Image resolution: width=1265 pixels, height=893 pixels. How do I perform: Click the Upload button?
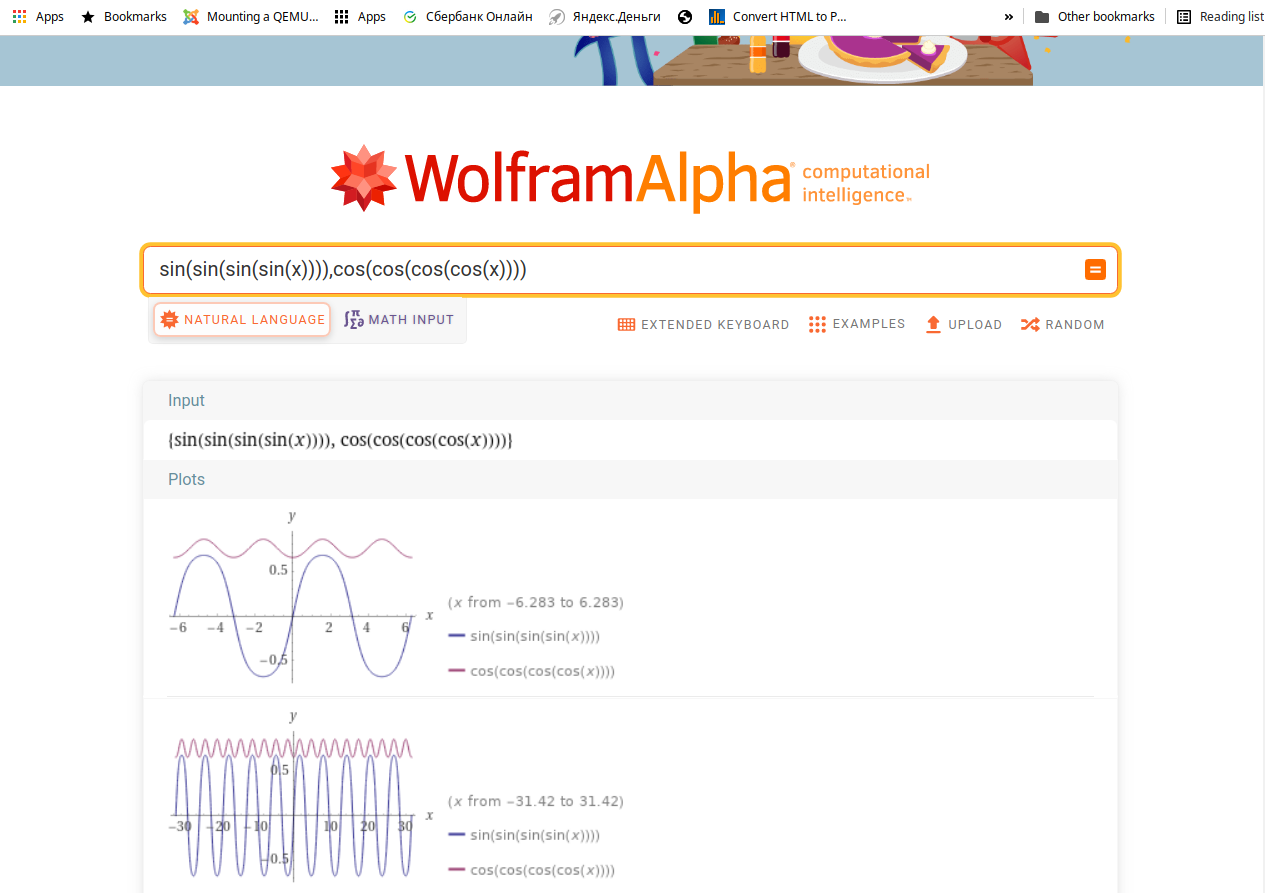point(964,325)
